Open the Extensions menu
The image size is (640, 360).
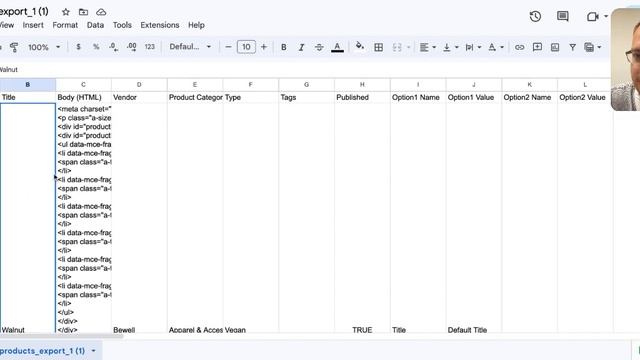click(160, 25)
